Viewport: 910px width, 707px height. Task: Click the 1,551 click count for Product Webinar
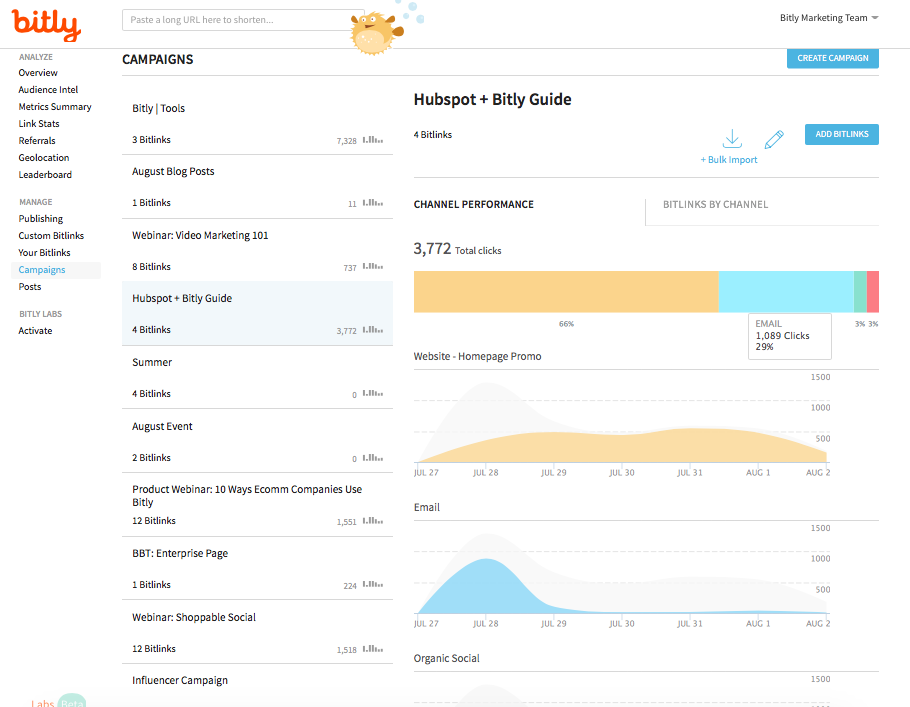coord(346,522)
